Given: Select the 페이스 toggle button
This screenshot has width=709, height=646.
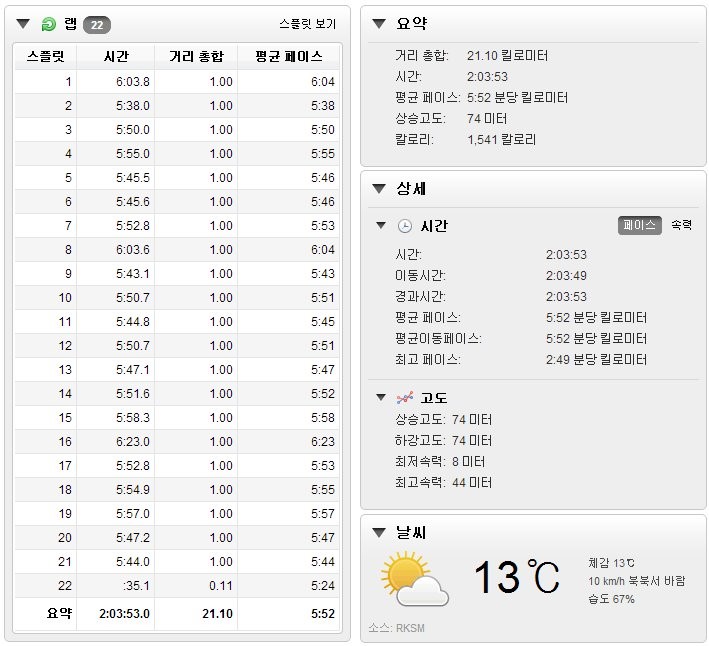Looking at the screenshot, I should [639, 225].
